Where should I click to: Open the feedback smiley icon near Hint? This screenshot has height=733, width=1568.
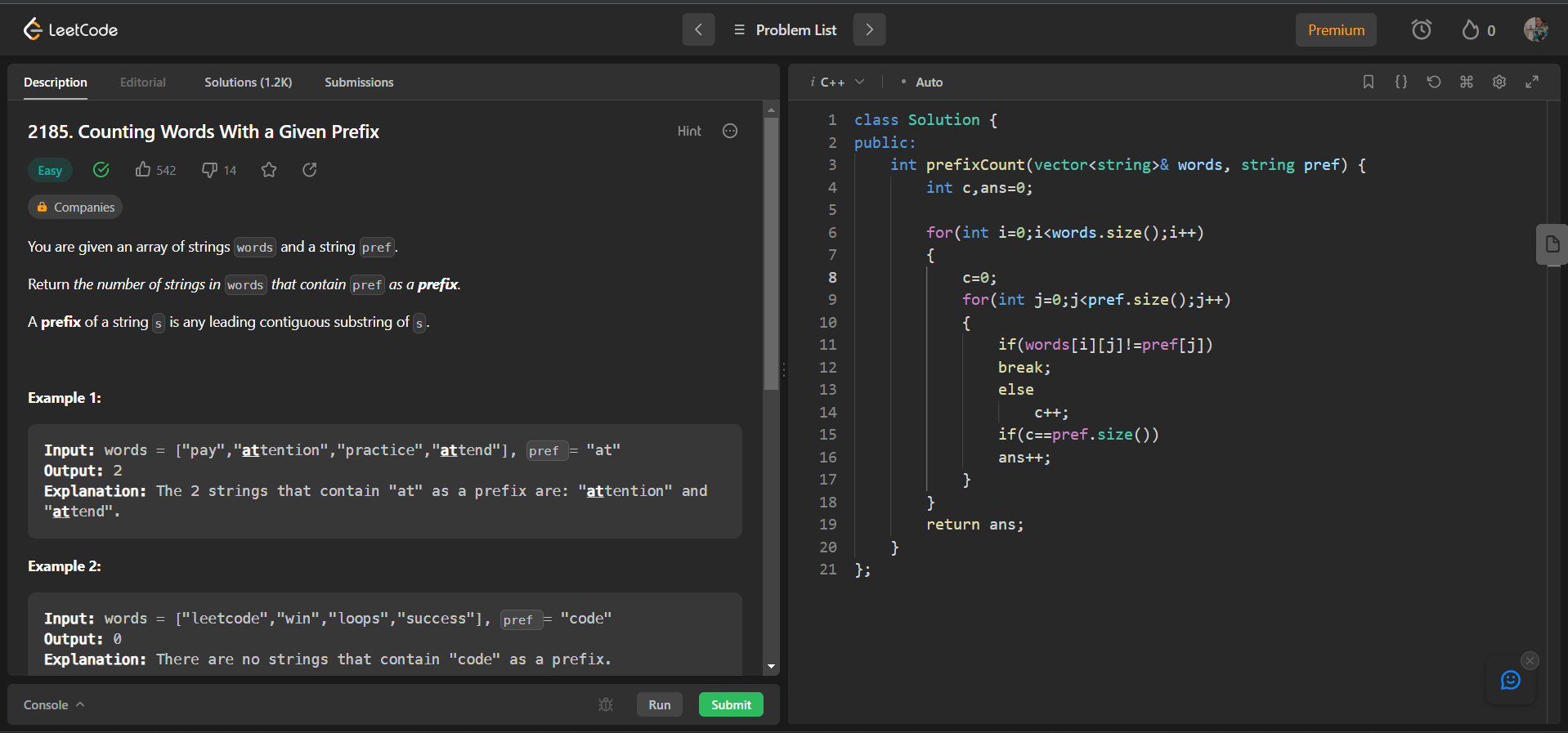pyautogui.click(x=730, y=131)
